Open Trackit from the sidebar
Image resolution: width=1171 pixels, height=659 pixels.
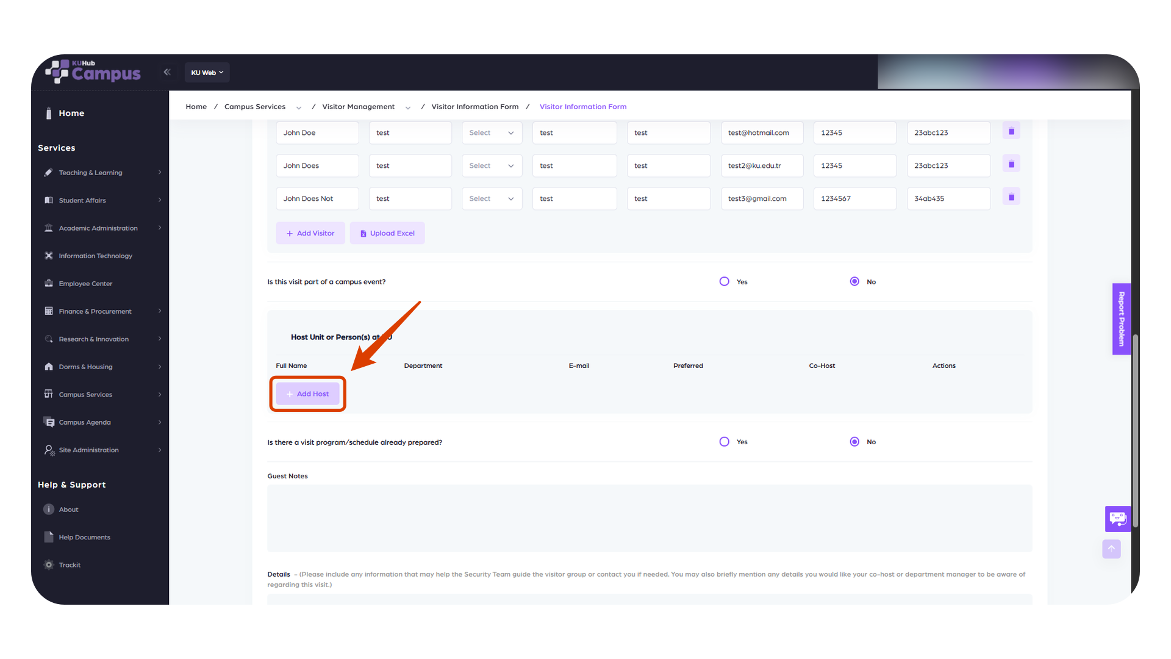click(69, 565)
